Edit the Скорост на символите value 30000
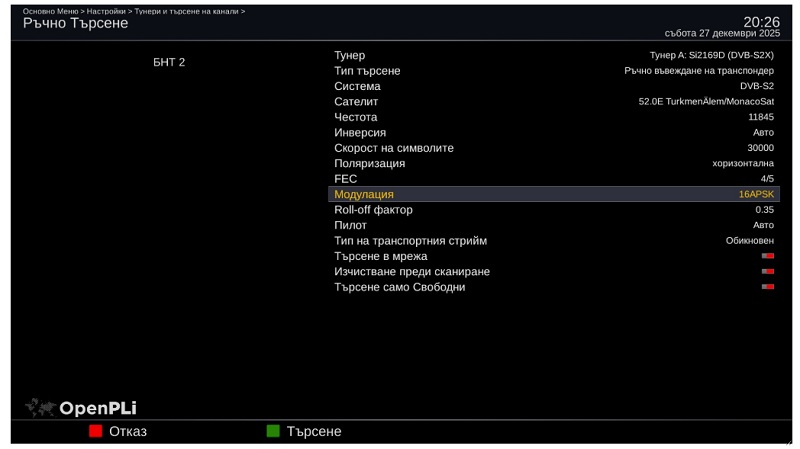 (760, 148)
